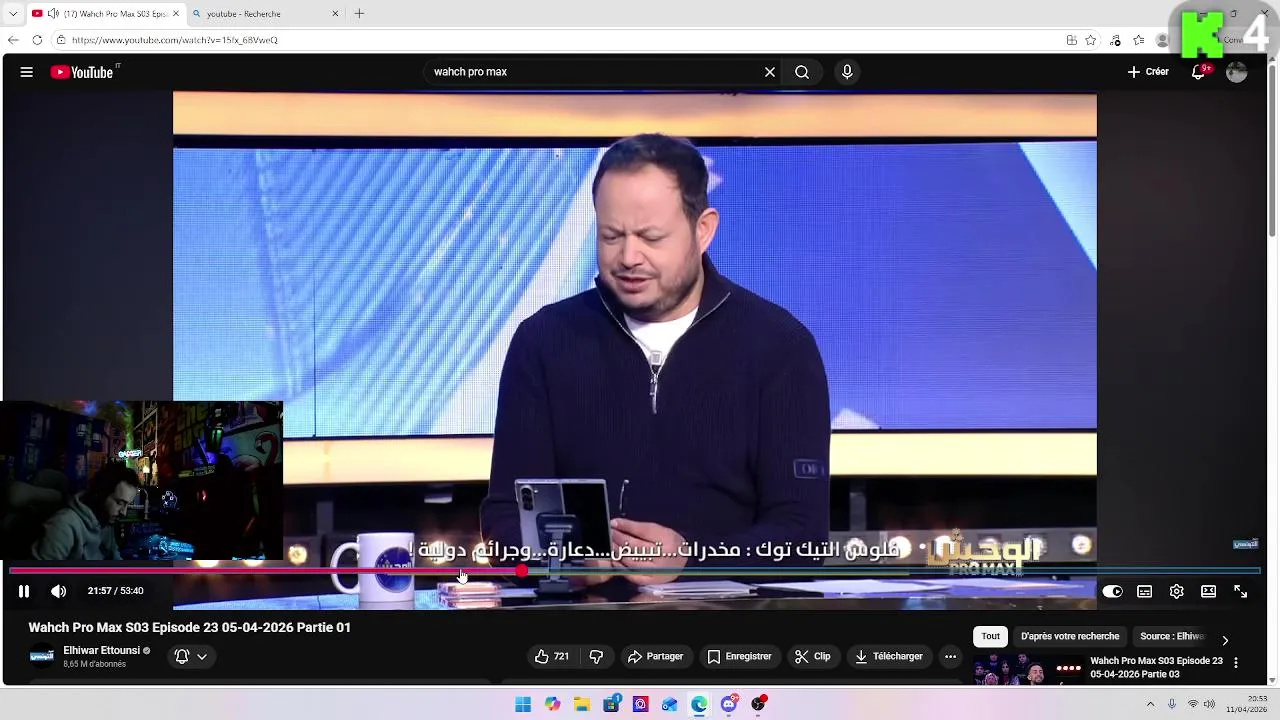Open the Partie 03 recommended video title
1280x720 pixels.
pos(1156,667)
